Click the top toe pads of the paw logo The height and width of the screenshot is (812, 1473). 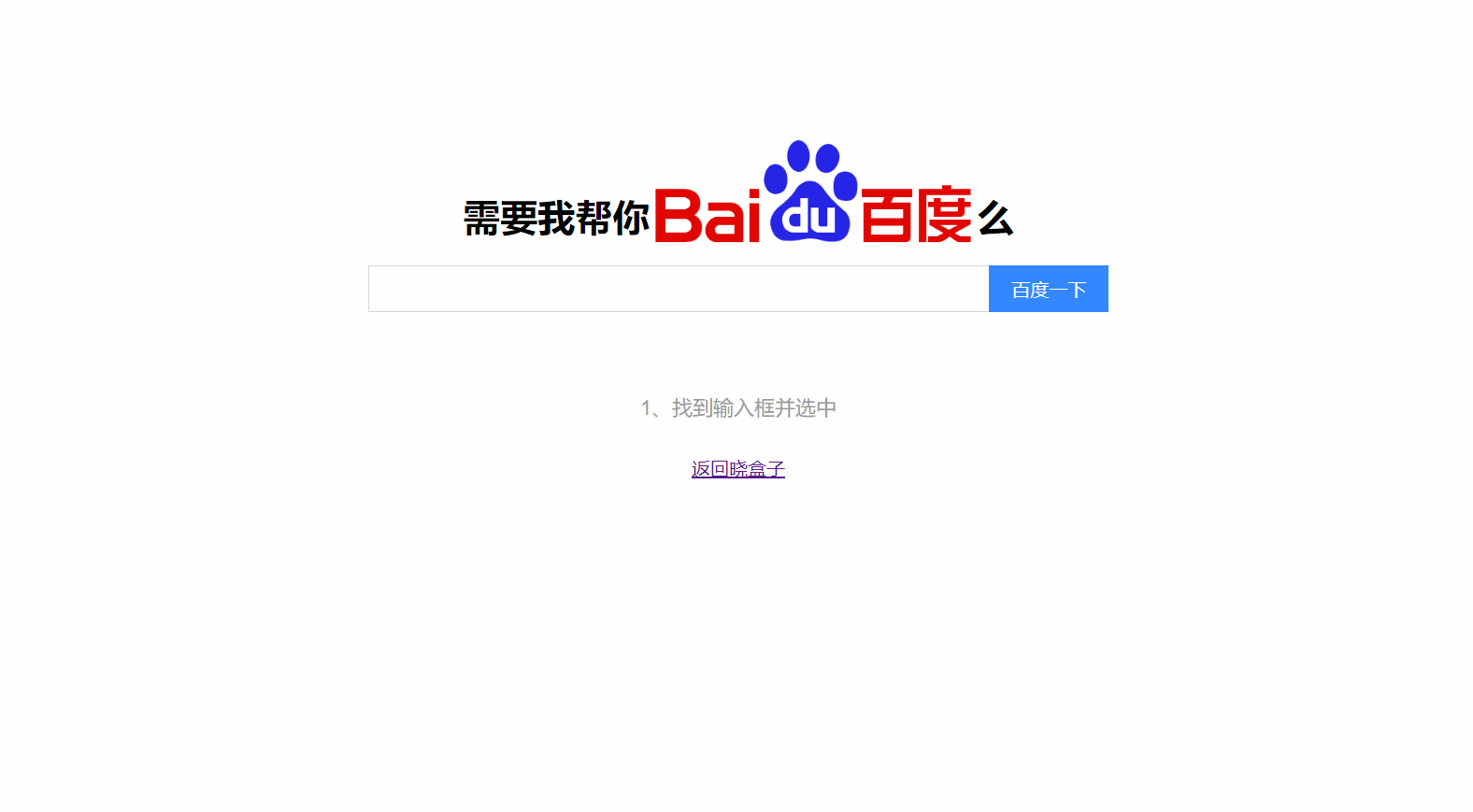click(812, 157)
